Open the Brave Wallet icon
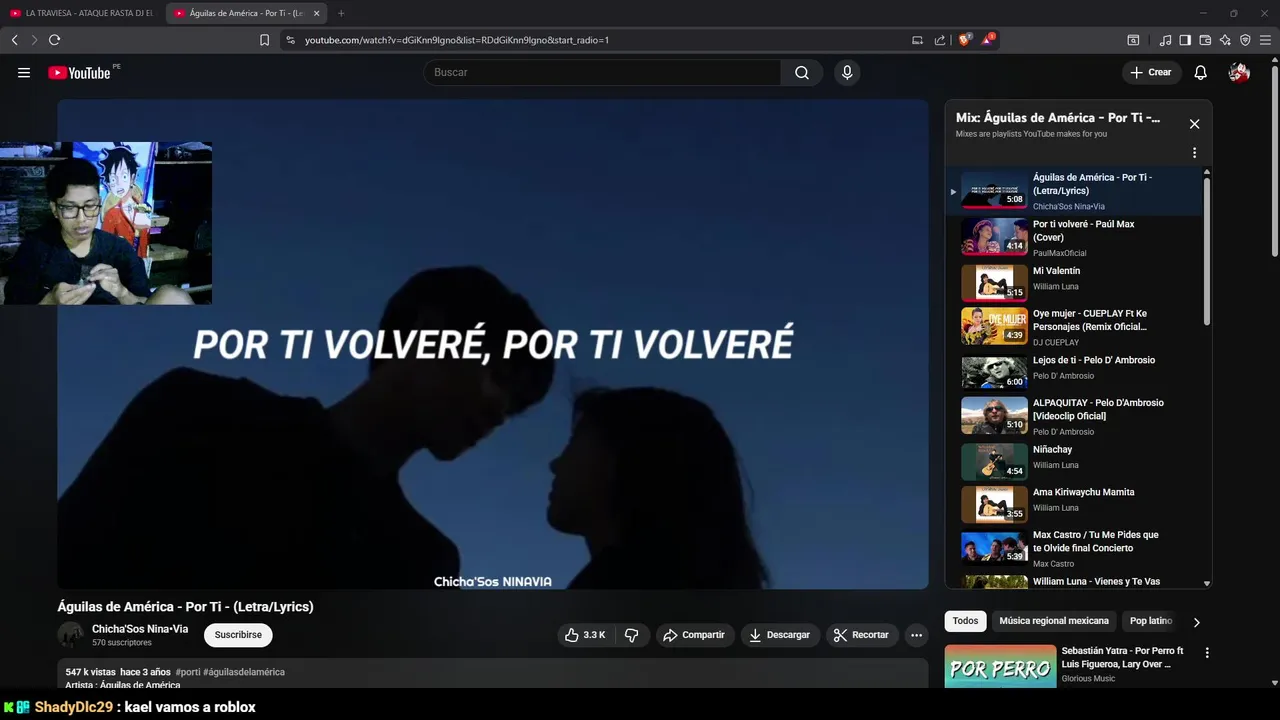 [x=1205, y=40]
